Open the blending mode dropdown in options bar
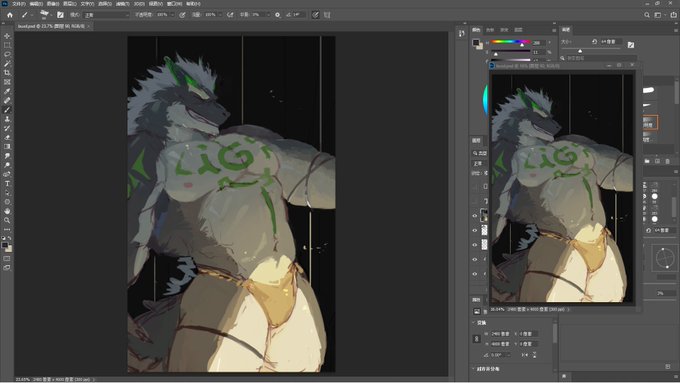The height and width of the screenshot is (383, 680). pyautogui.click(x=106, y=15)
